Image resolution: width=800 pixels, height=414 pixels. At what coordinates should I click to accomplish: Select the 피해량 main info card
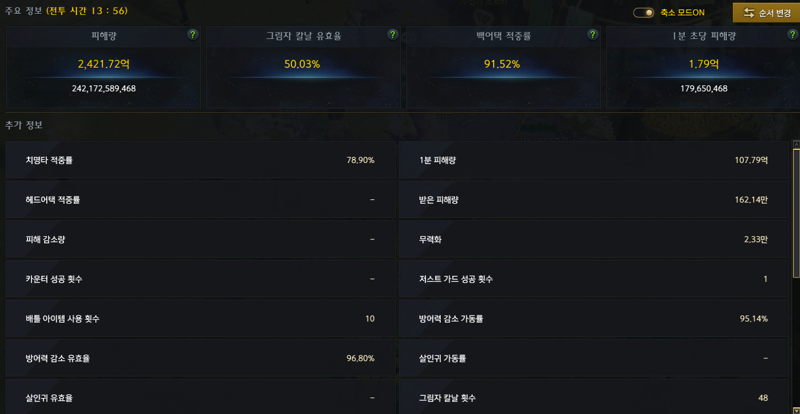point(103,67)
